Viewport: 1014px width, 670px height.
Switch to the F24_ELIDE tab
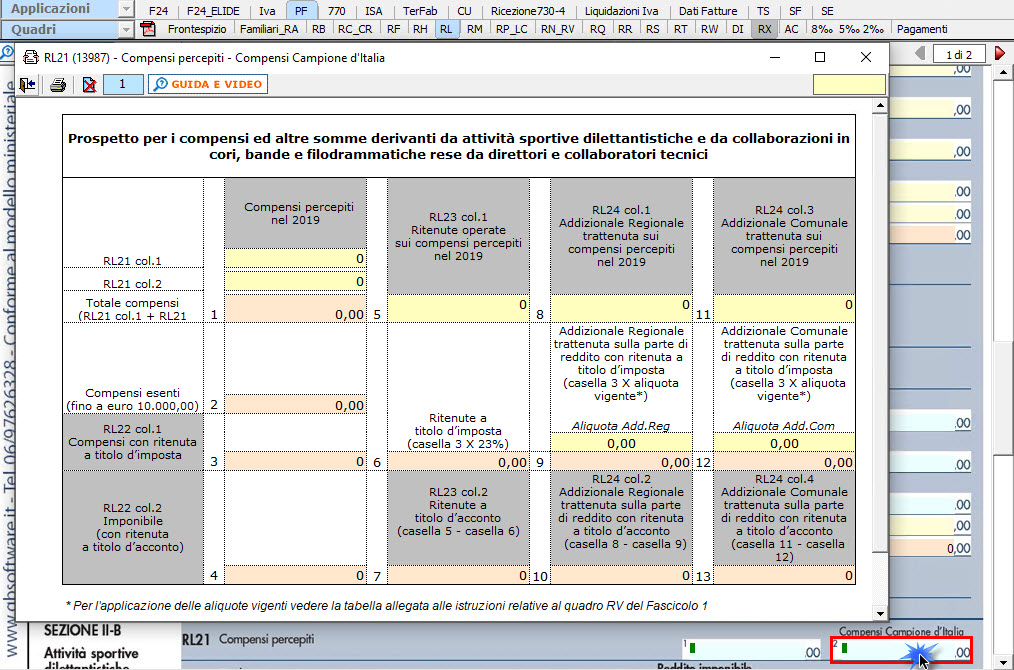(x=213, y=11)
